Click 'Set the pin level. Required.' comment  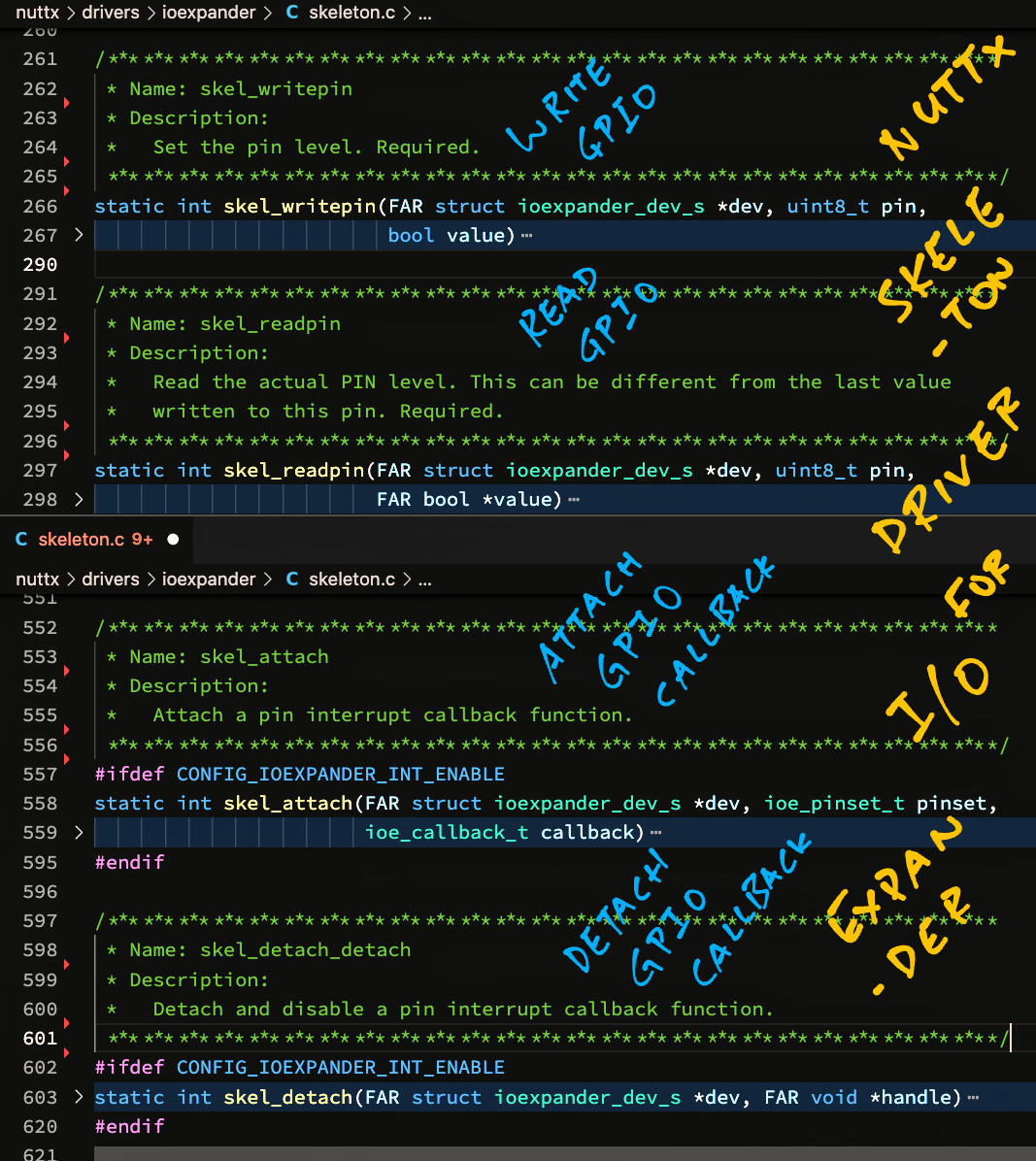317,149
